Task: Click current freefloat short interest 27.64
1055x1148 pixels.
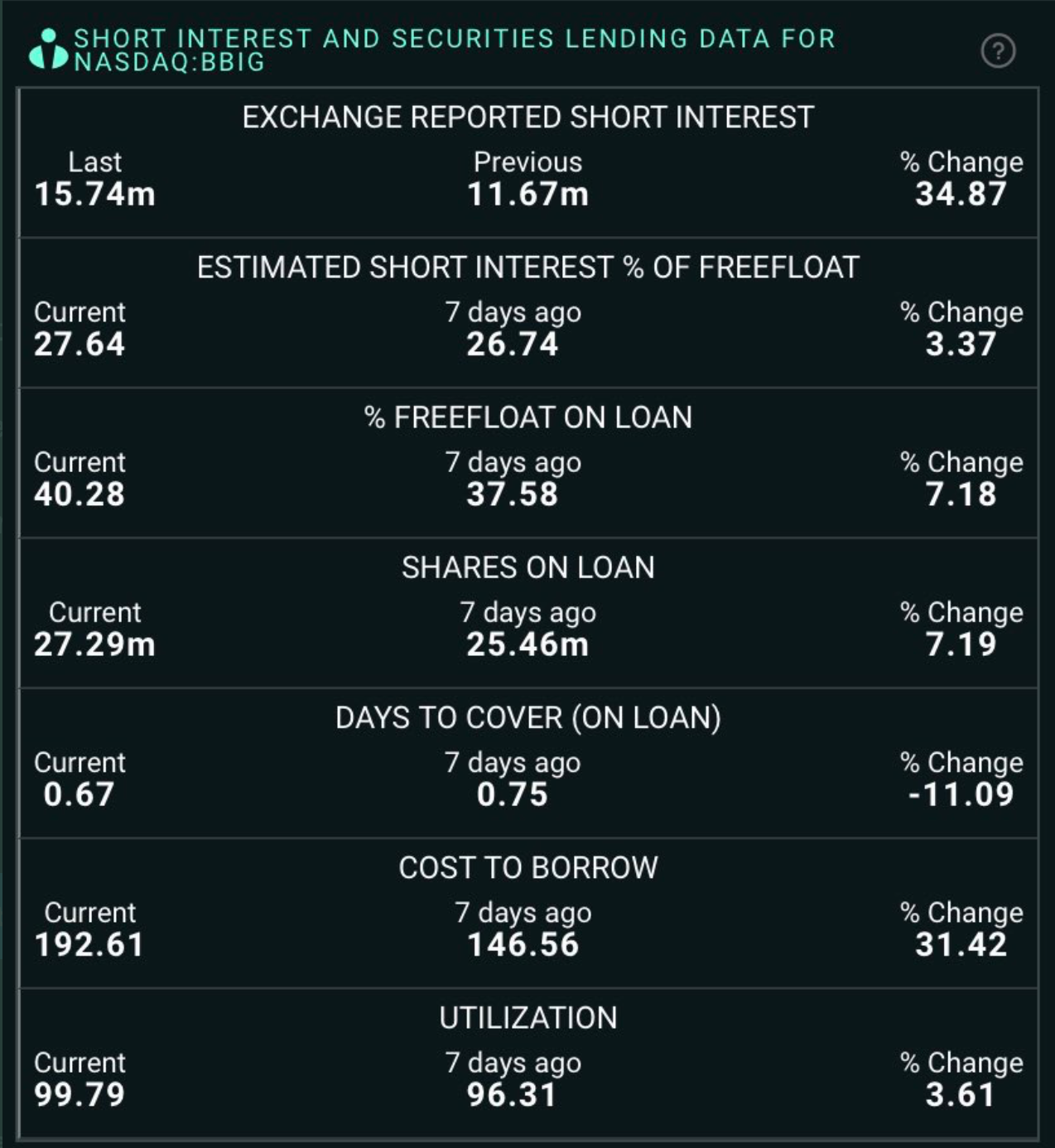Action: tap(79, 344)
